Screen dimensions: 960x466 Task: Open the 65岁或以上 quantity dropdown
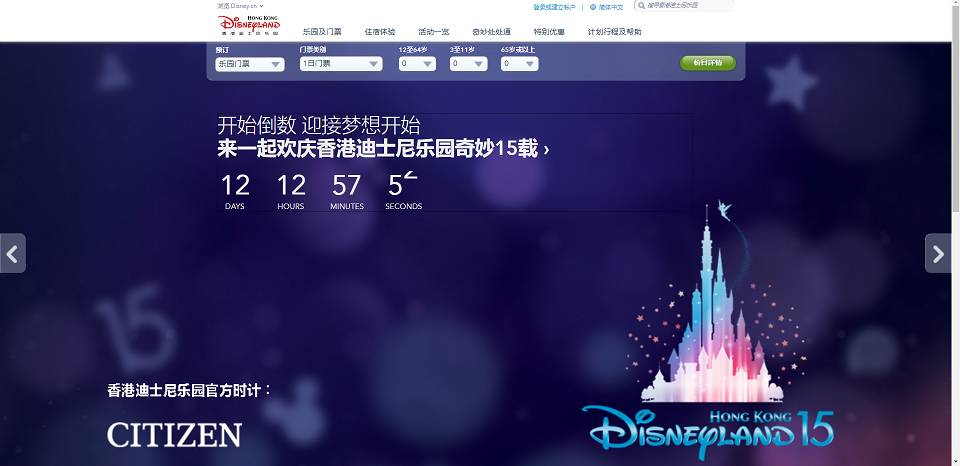click(x=520, y=64)
